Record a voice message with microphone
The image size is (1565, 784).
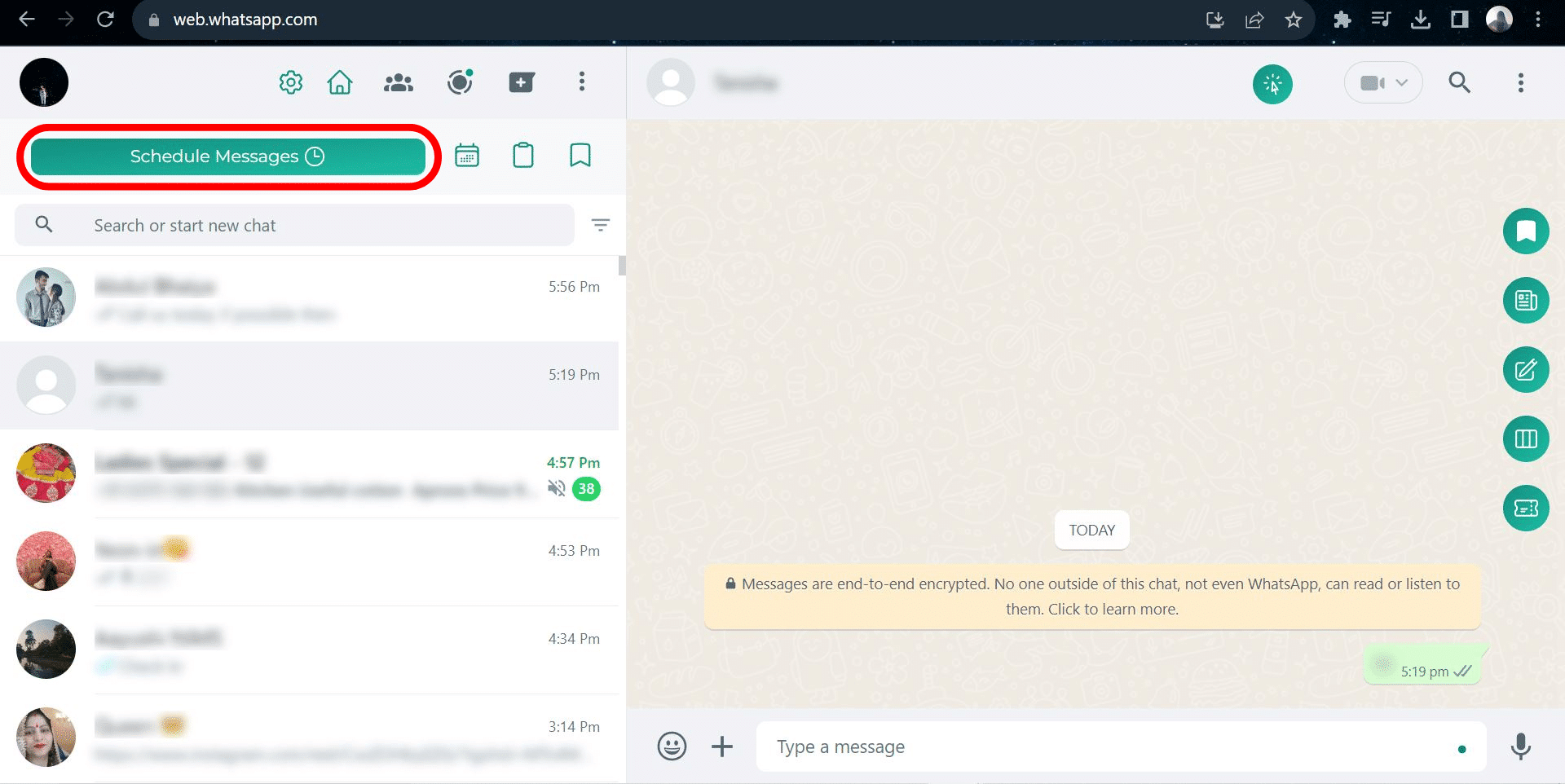[1520, 747]
